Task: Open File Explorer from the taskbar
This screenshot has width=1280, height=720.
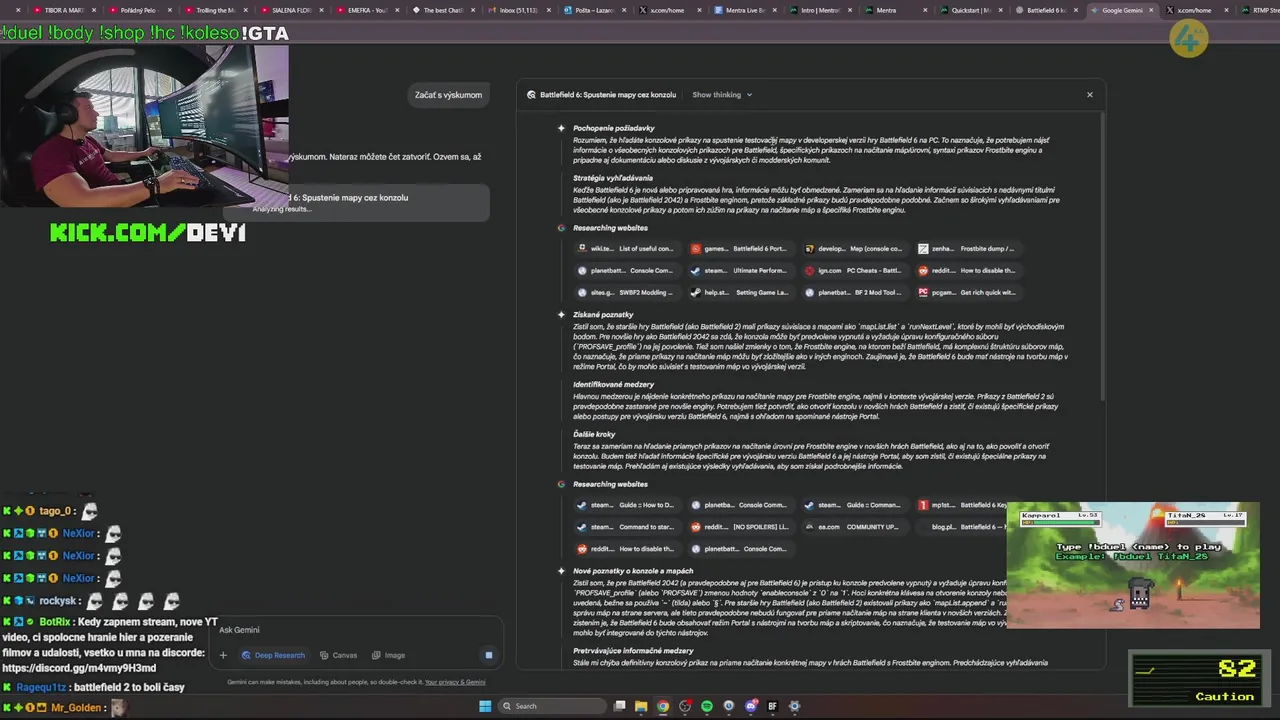Action: [641, 706]
